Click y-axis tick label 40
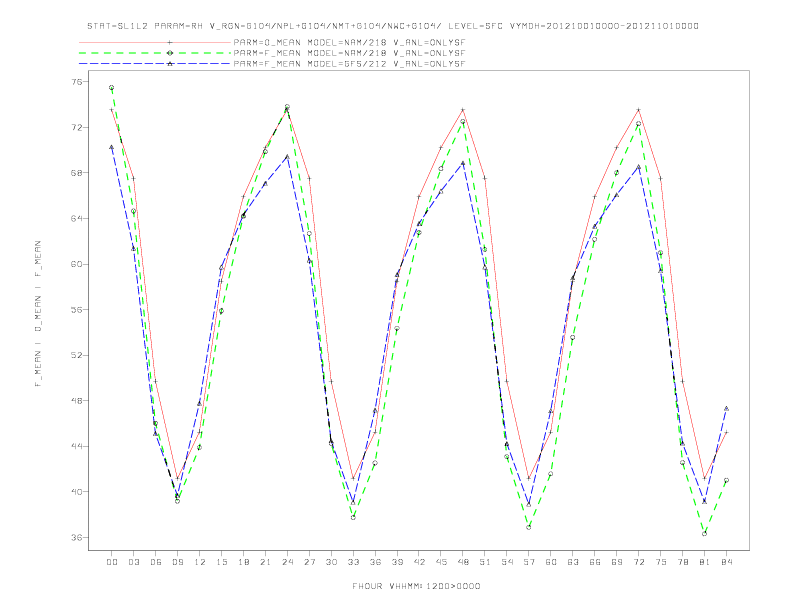Screen dimensions: 792x612 78,492
